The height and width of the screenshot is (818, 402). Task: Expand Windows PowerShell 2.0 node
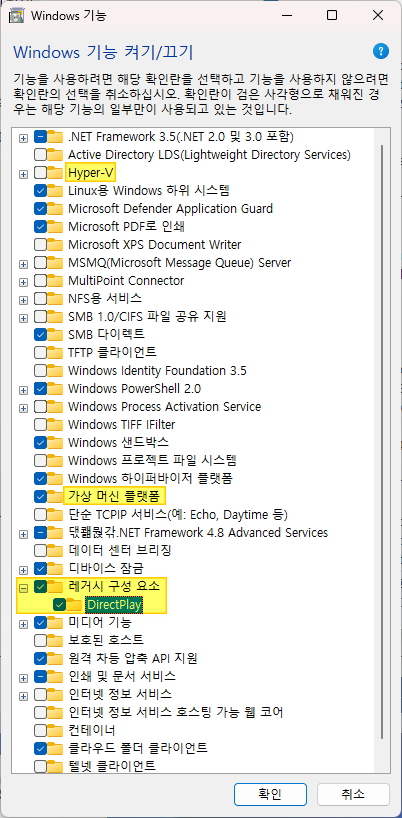click(x=23, y=389)
